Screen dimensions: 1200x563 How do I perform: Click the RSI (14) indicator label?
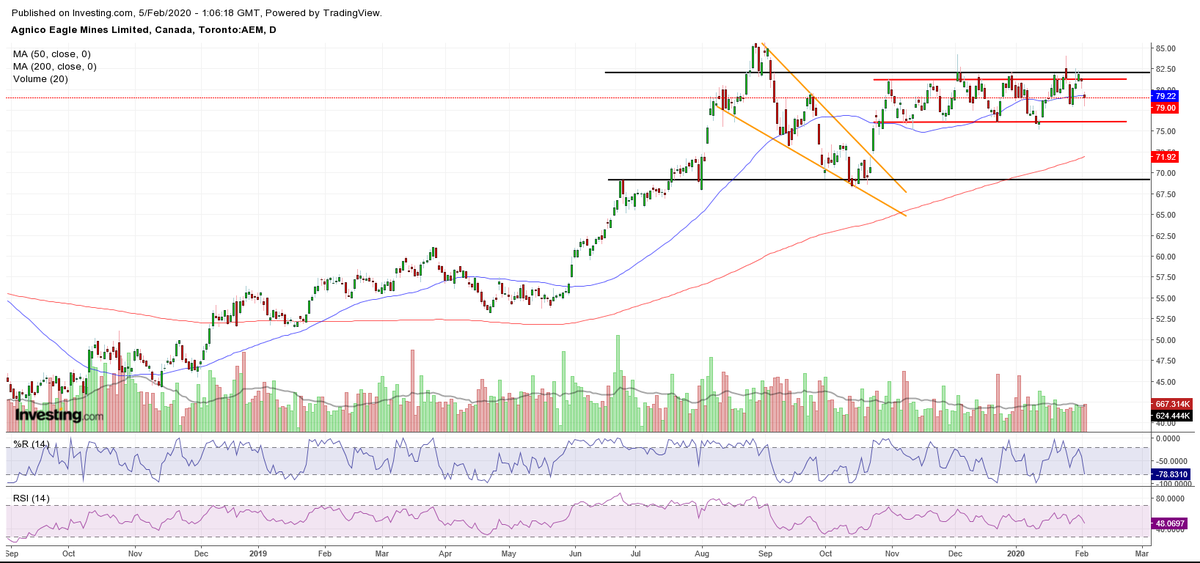click(29, 498)
